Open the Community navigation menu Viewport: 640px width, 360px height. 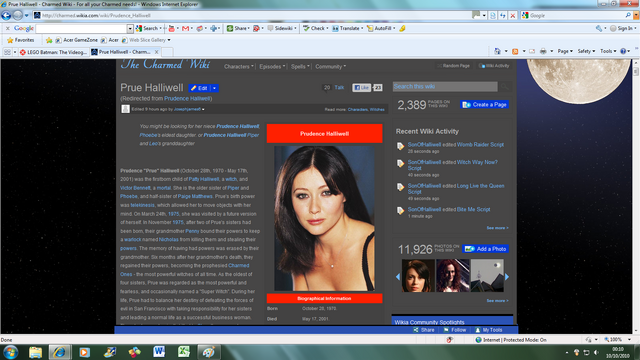point(330,67)
